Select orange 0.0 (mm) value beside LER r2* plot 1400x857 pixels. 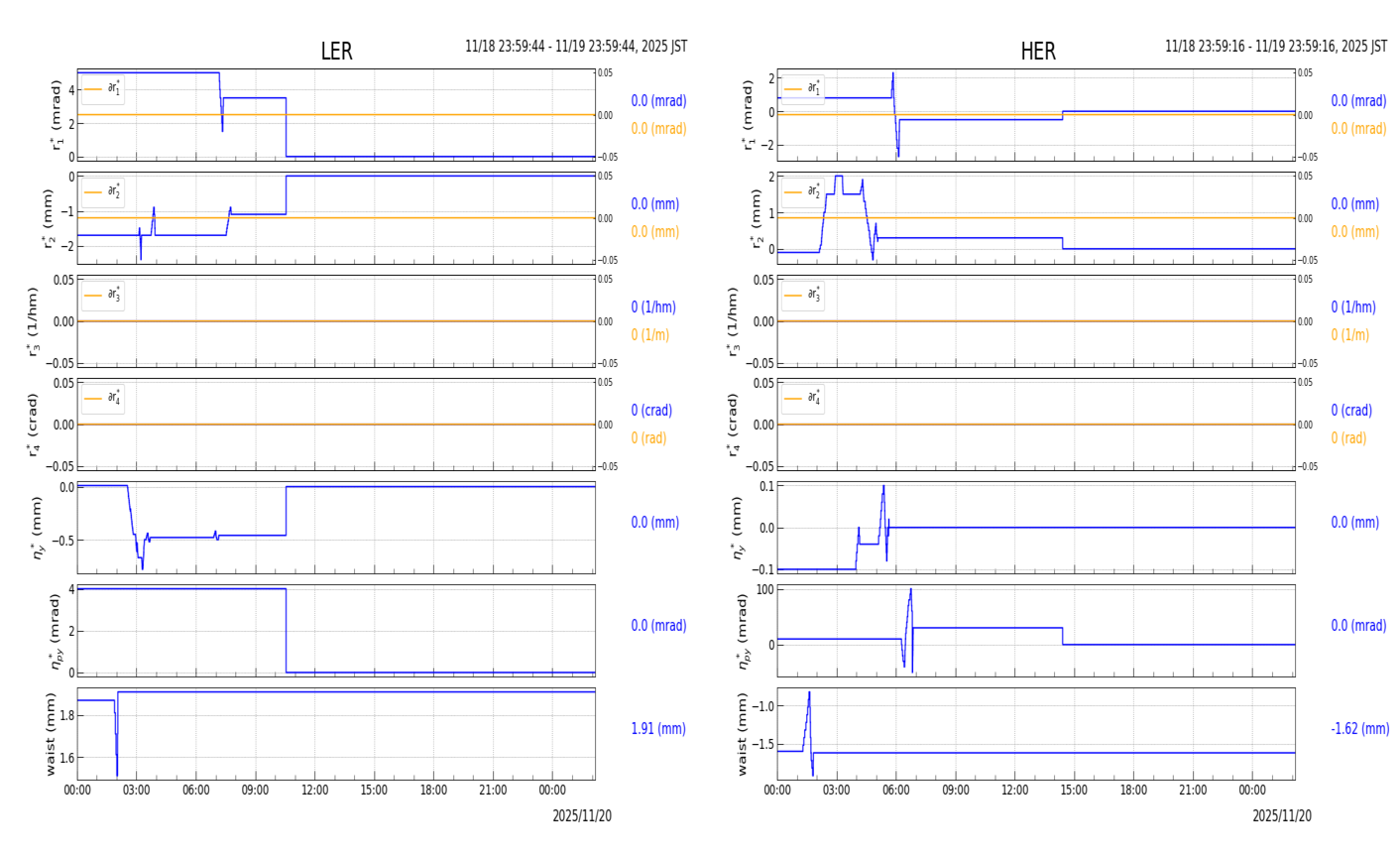655,232
